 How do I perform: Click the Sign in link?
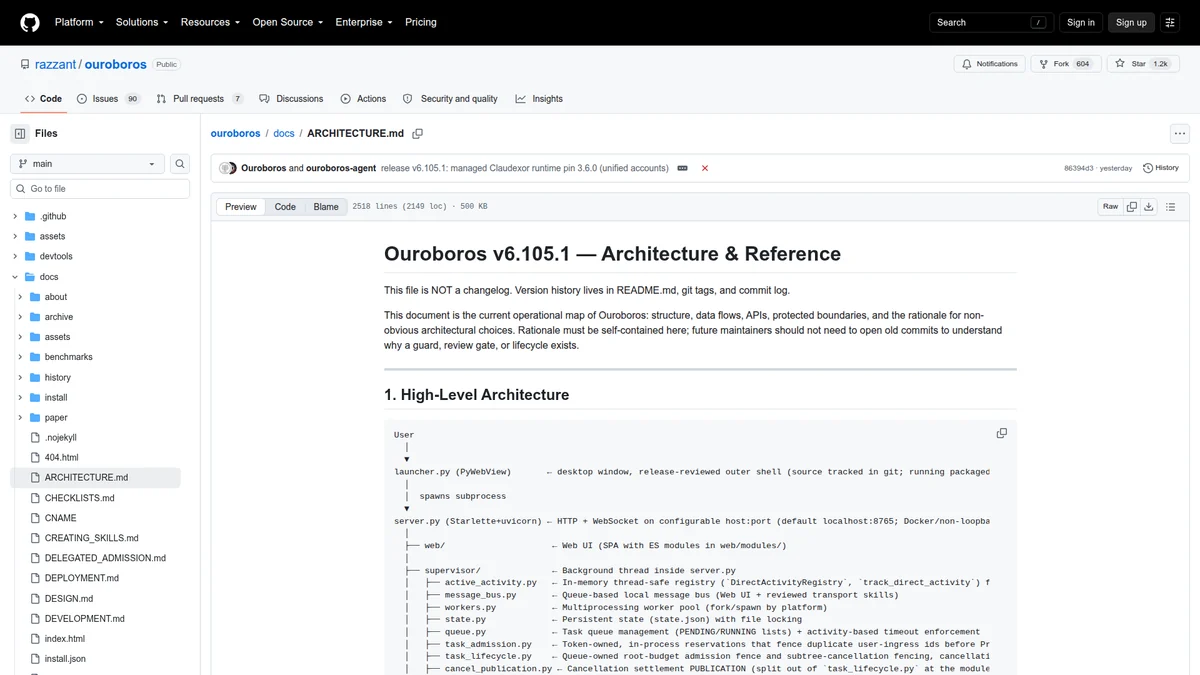click(1081, 22)
